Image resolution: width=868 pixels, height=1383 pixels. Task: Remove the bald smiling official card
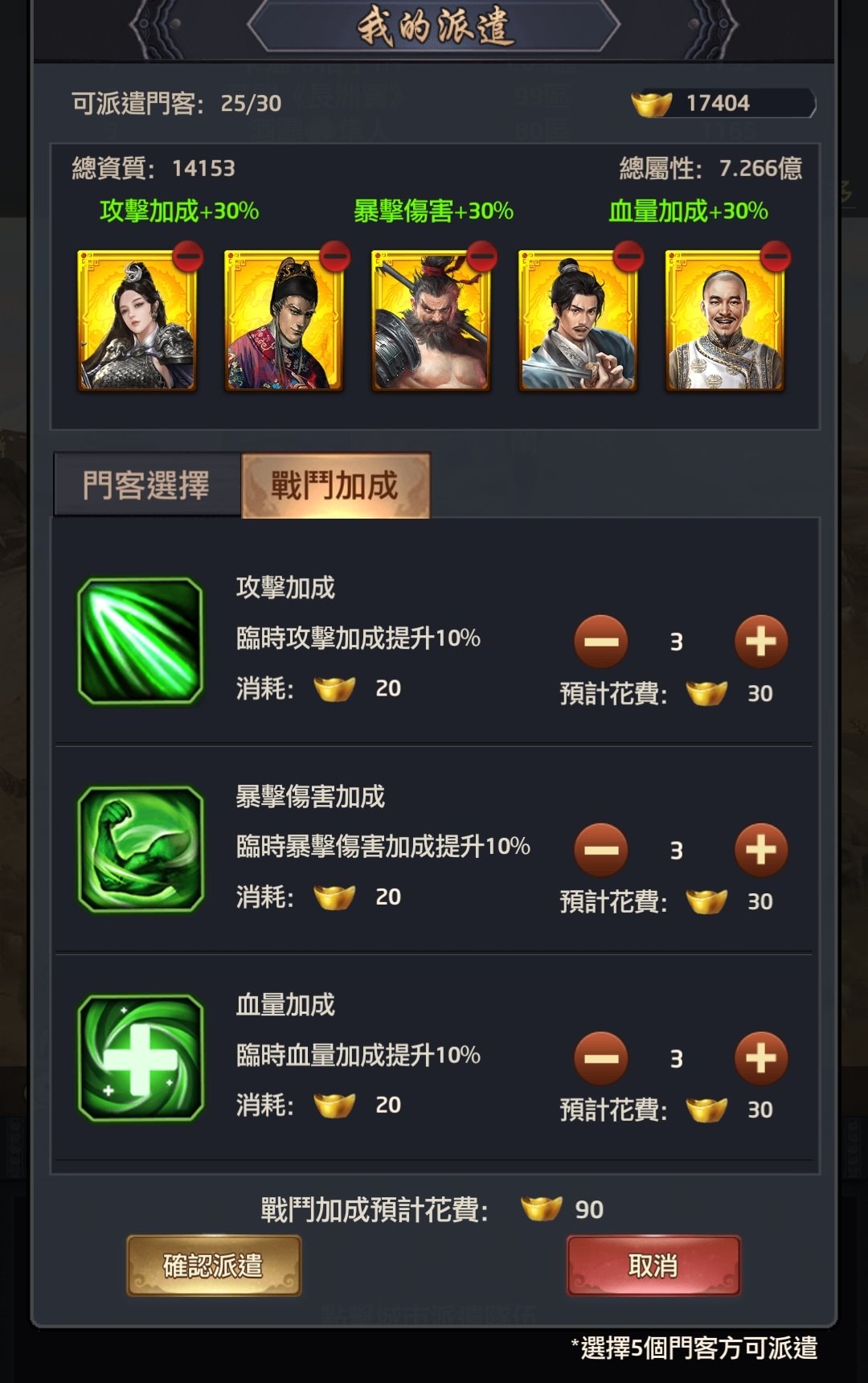click(x=776, y=256)
